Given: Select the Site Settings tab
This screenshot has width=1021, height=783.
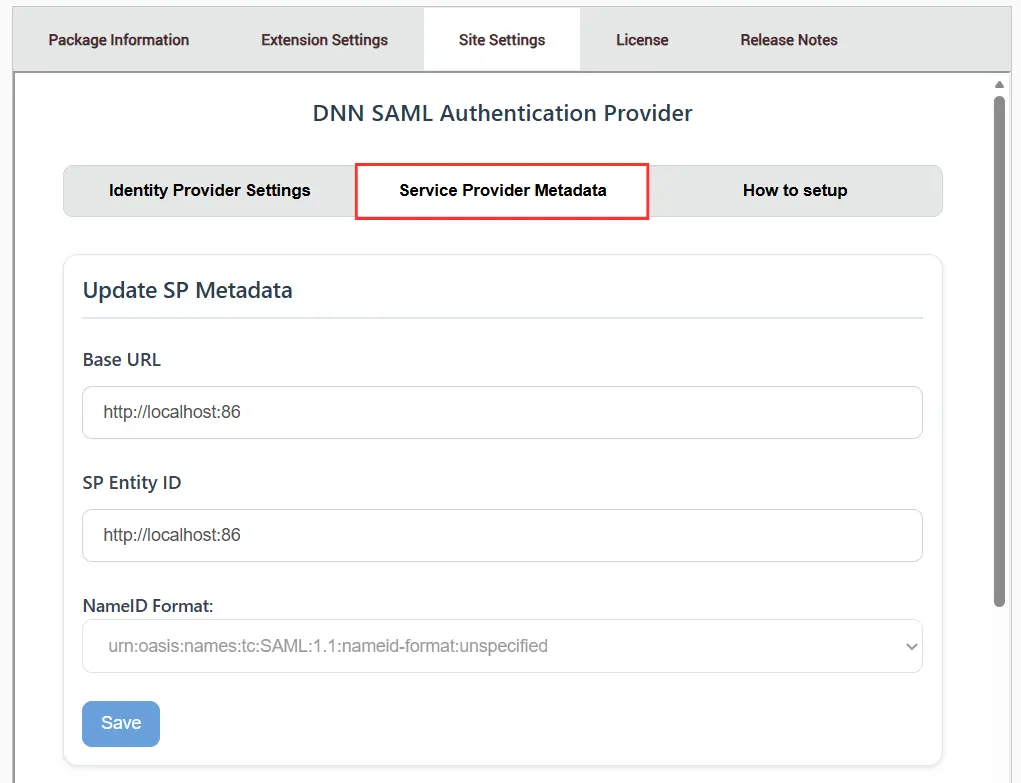Looking at the screenshot, I should pyautogui.click(x=501, y=40).
